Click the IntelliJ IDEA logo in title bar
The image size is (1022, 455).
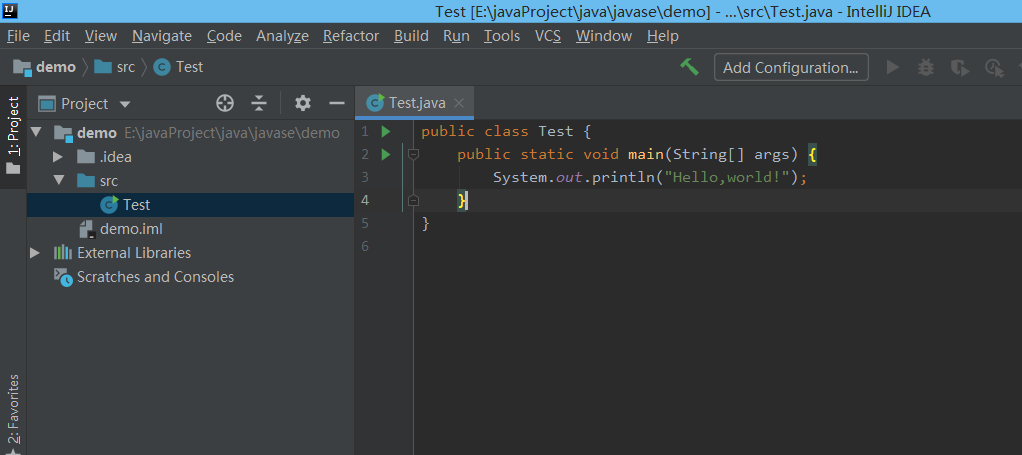9,10
